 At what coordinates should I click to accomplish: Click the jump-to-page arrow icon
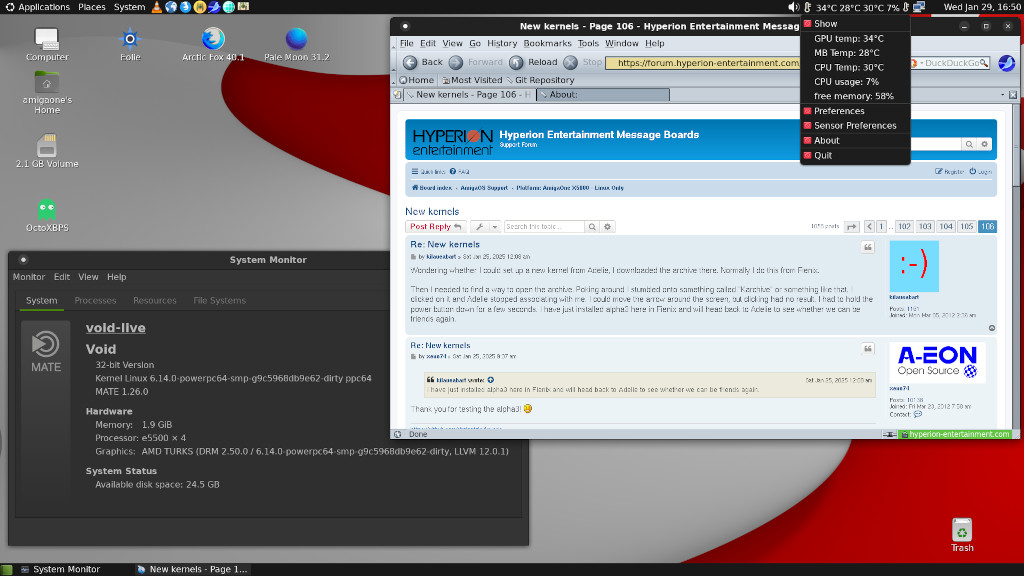tap(852, 227)
